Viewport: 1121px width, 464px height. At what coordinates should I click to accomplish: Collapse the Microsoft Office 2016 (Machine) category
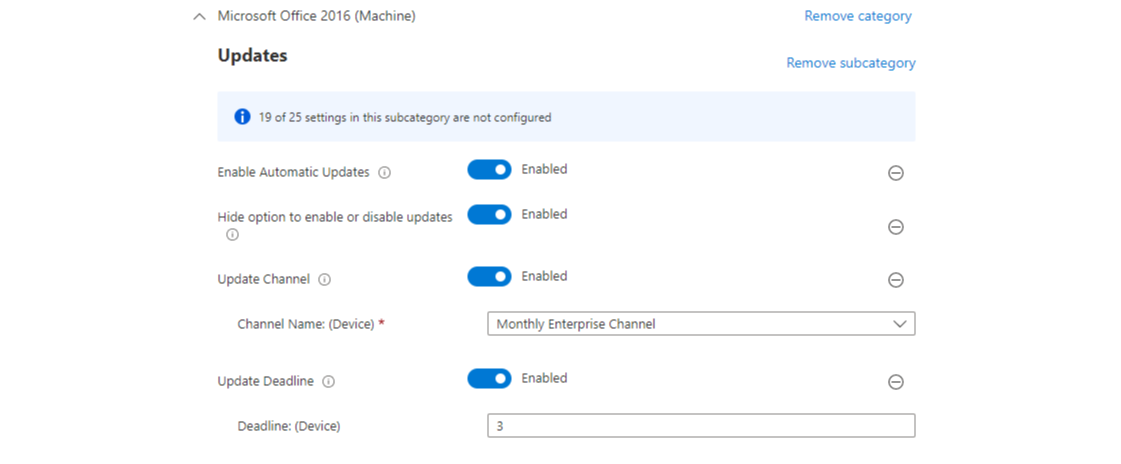coord(199,16)
